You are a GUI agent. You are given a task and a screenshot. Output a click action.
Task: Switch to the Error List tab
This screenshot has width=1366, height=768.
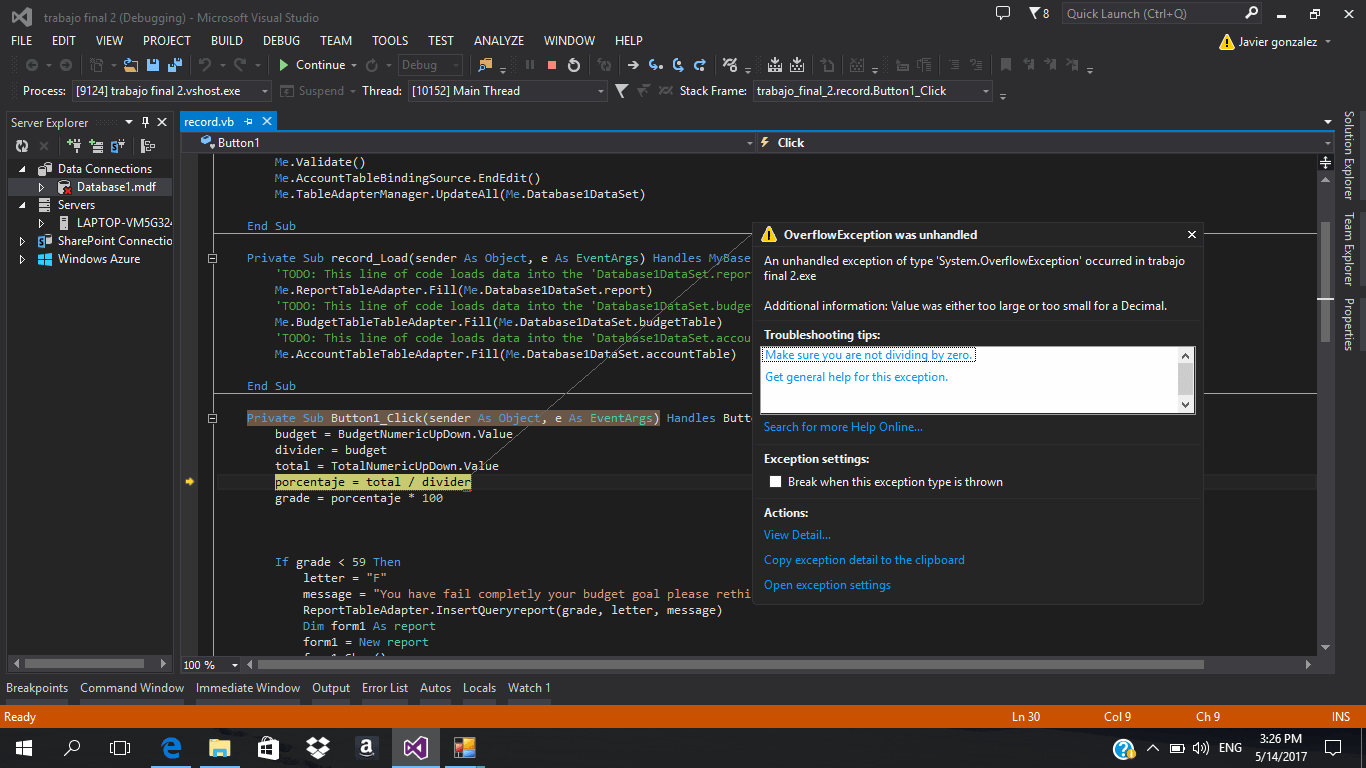click(385, 688)
